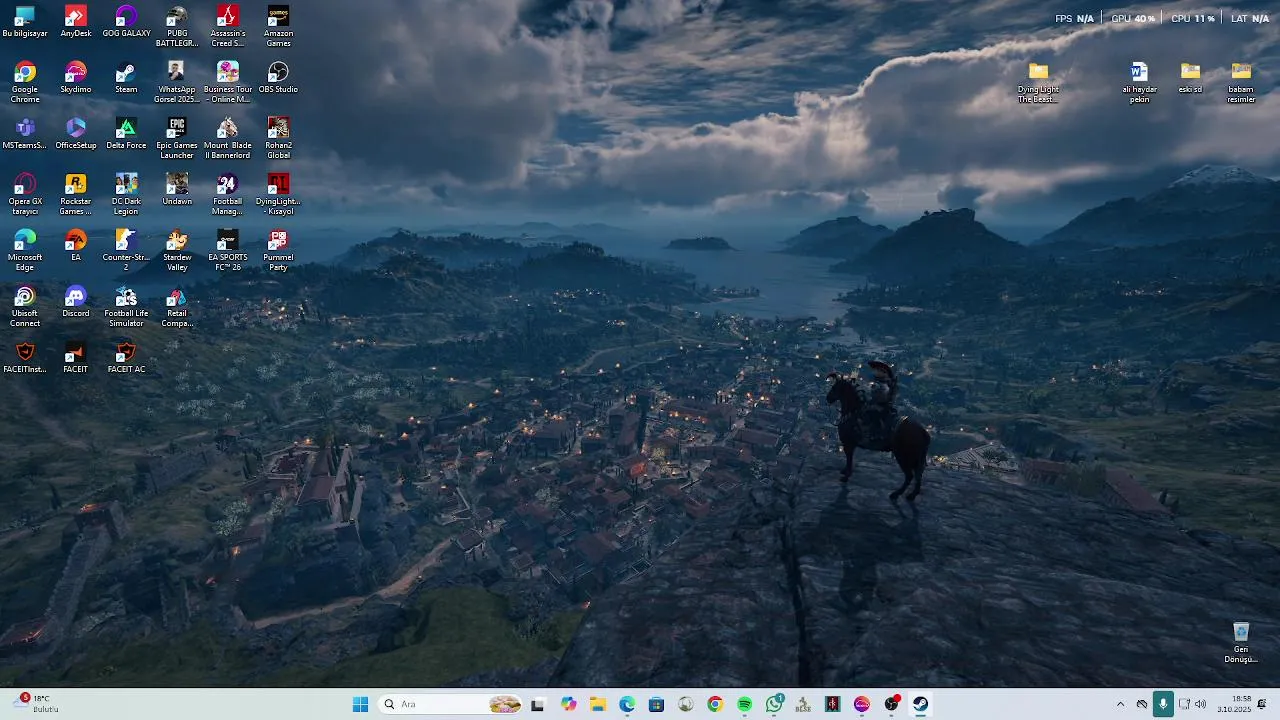Click the GPU 40% overlay reading
Viewport: 1280px width, 720px height.
pos(1132,18)
